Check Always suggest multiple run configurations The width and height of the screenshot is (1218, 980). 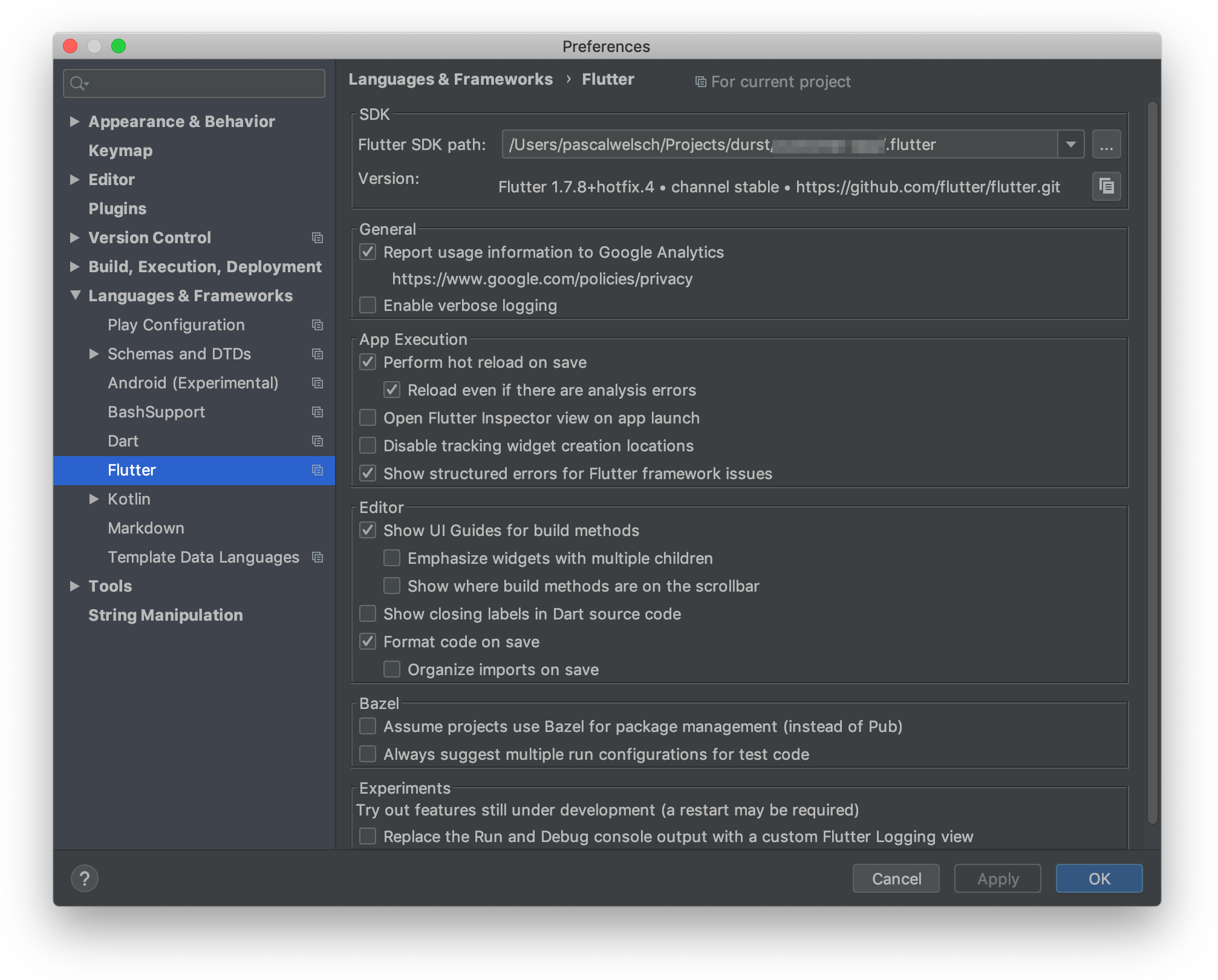click(x=368, y=754)
